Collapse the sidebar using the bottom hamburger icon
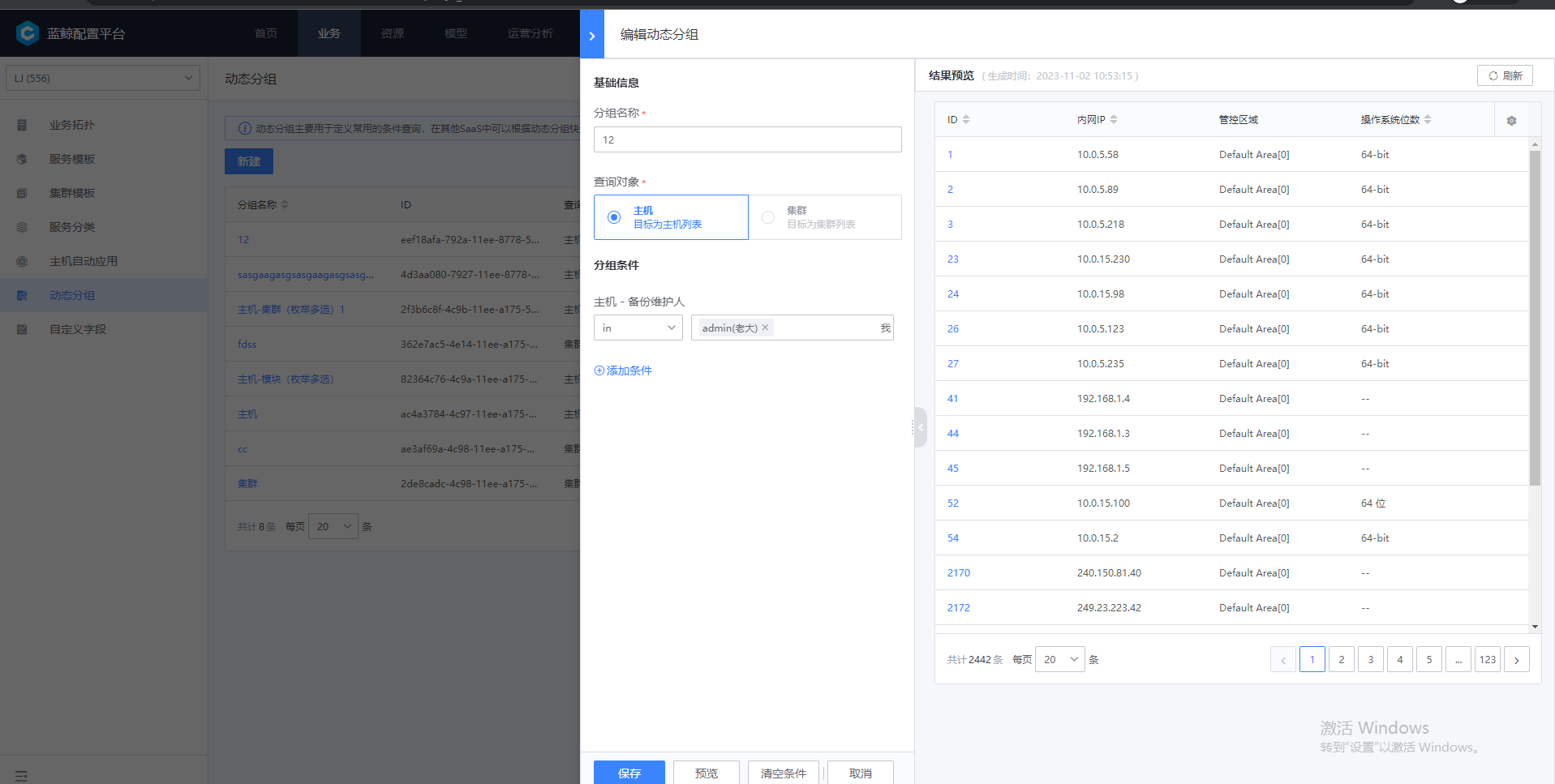1555x784 pixels. click(x=22, y=775)
